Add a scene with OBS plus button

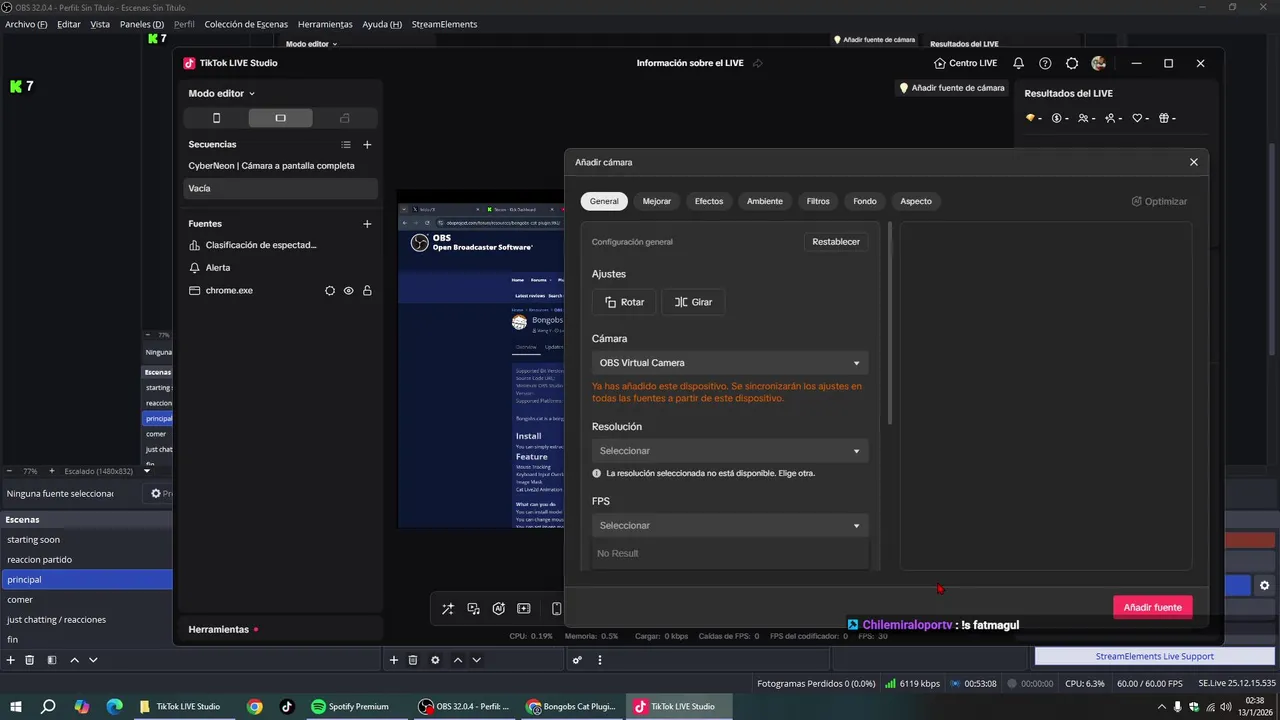pos(11,660)
